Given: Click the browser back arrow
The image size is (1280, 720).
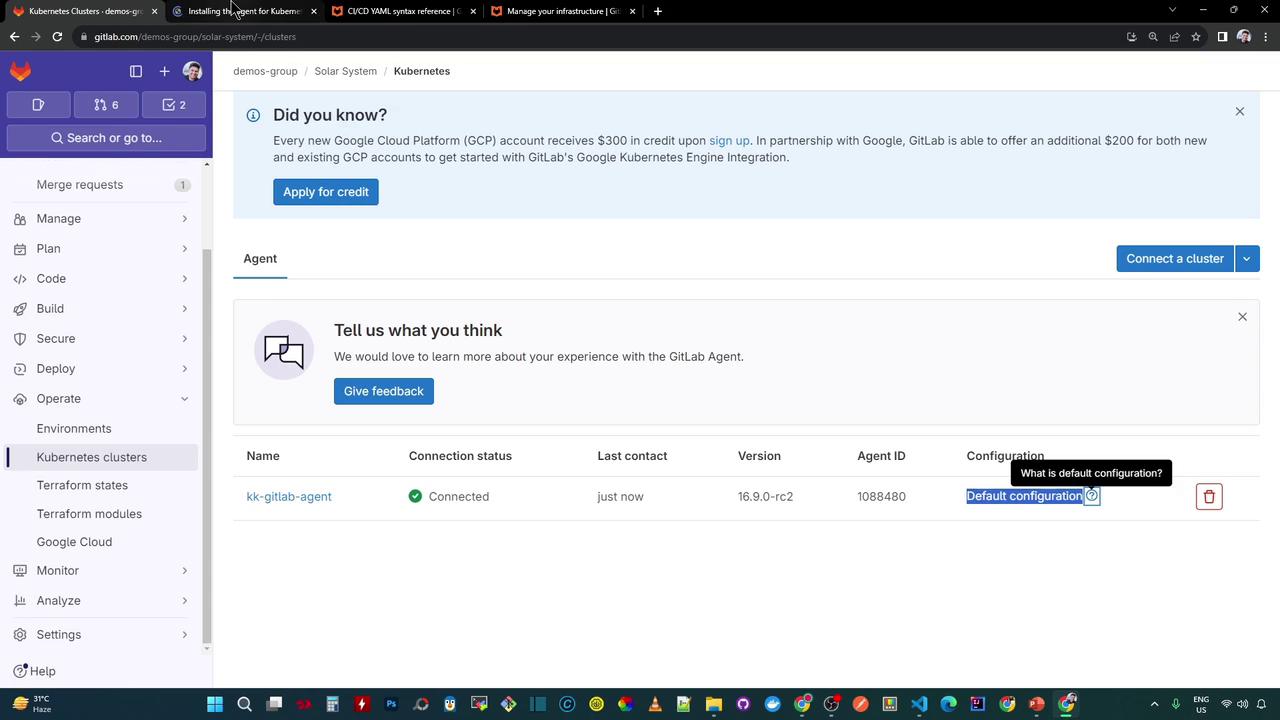Looking at the screenshot, I should pyautogui.click(x=14, y=37).
